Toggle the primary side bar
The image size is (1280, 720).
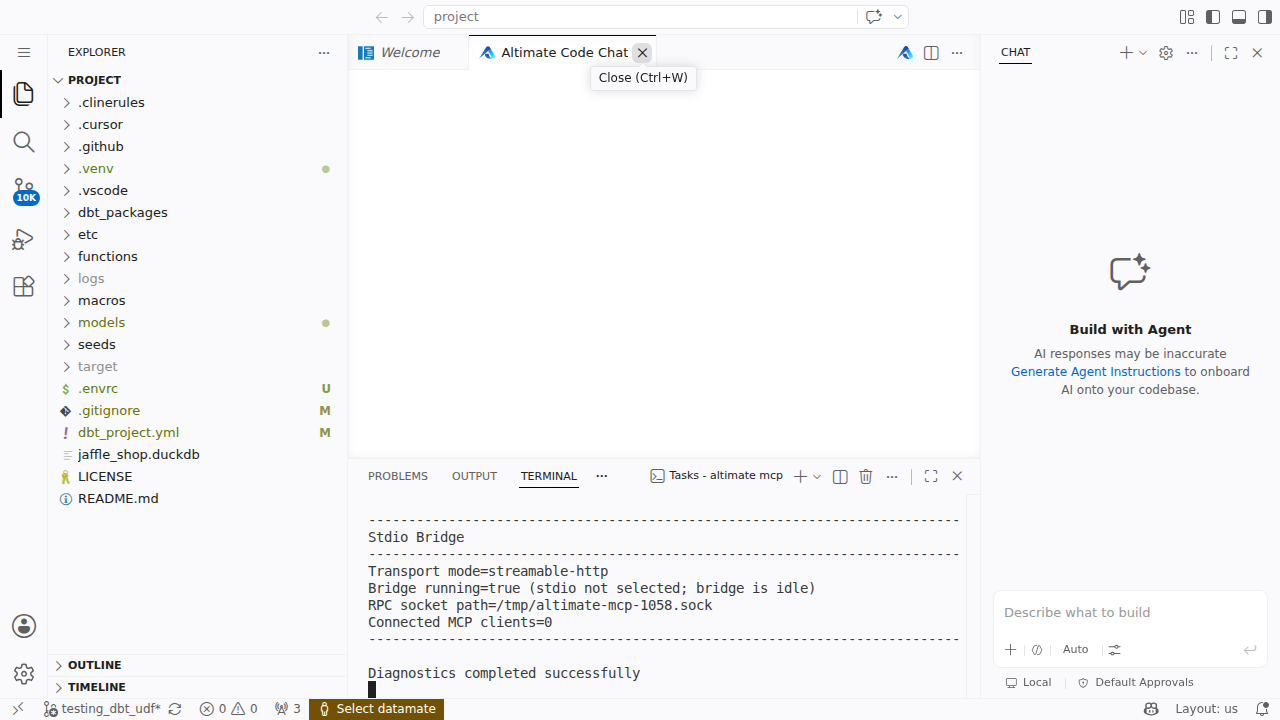(x=1213, y=17)
